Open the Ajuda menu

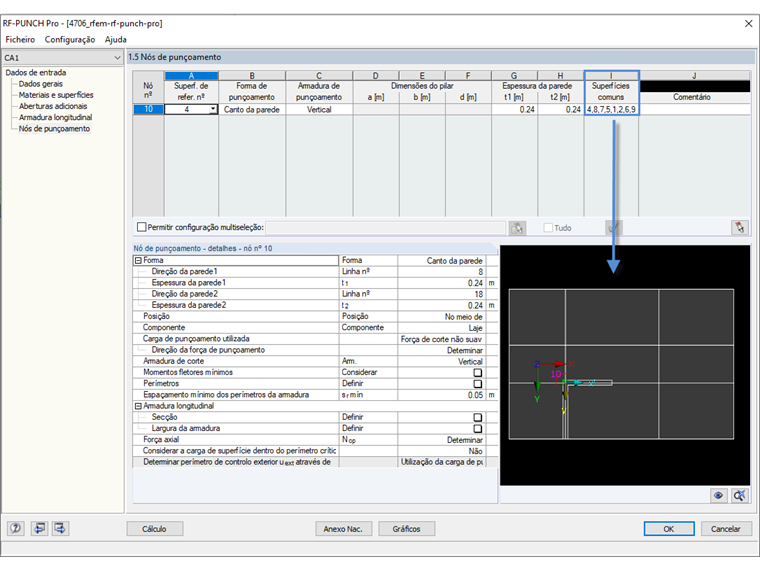116,40
